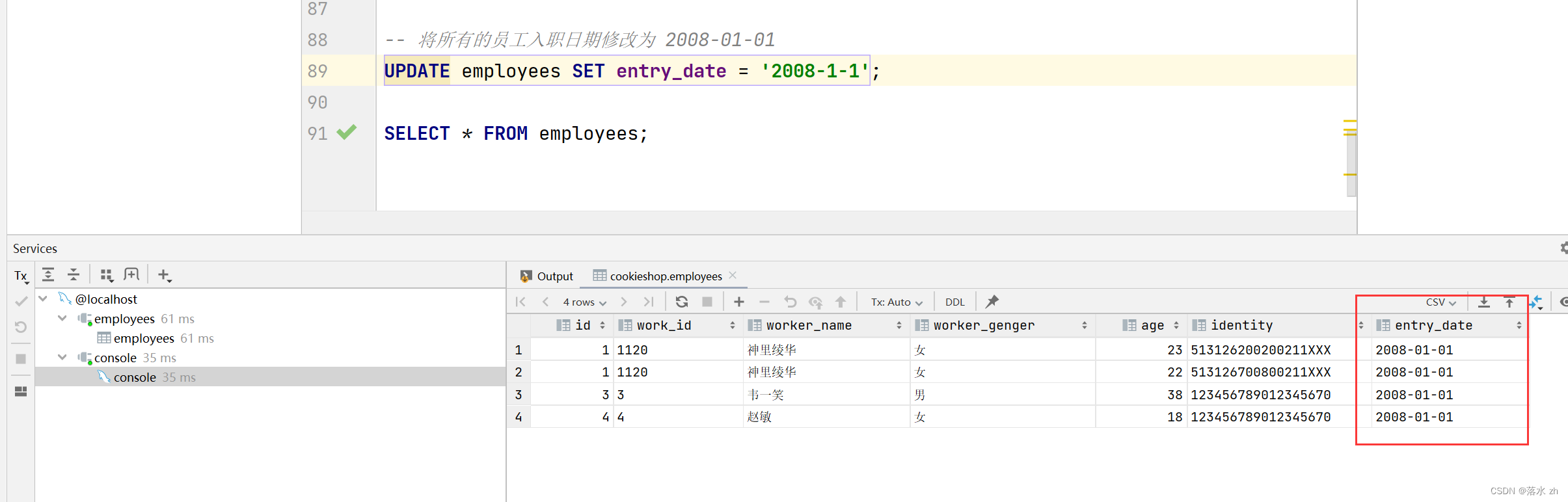Go to previous page of results

click(x=545, y=302)
